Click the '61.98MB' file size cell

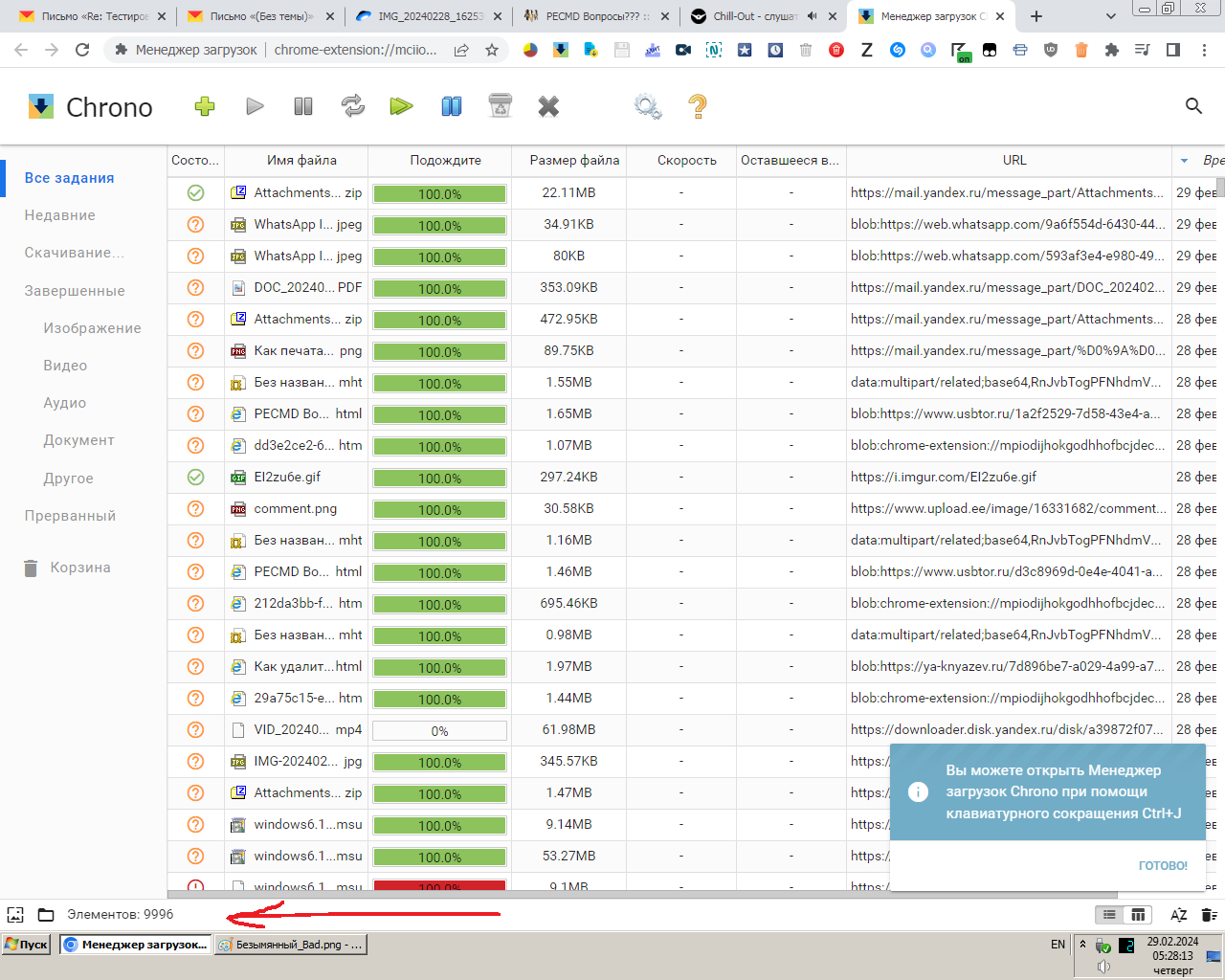pos(568,729)
